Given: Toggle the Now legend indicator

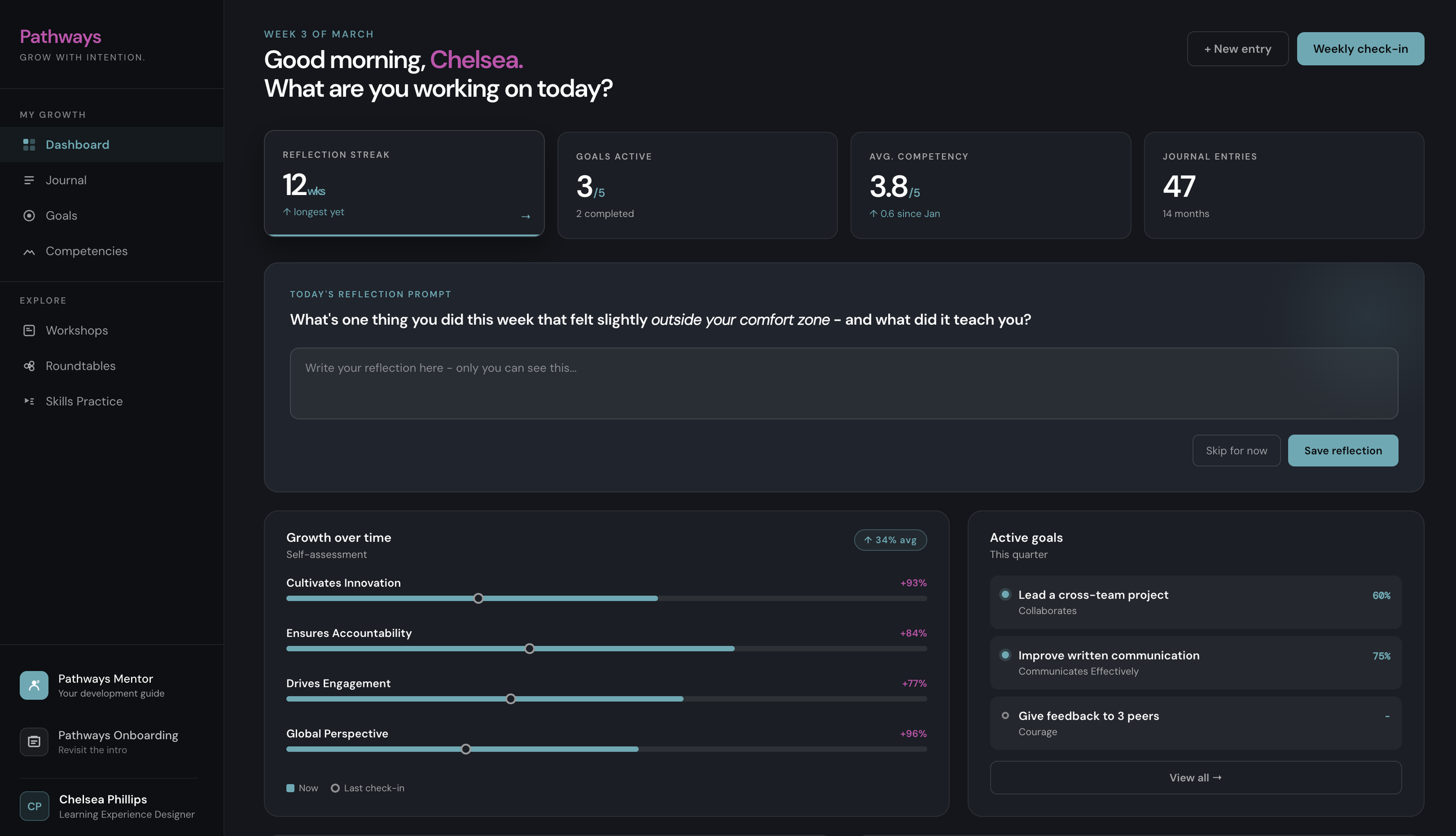Looking at the screenshot, I should click(x=289, y=788).
